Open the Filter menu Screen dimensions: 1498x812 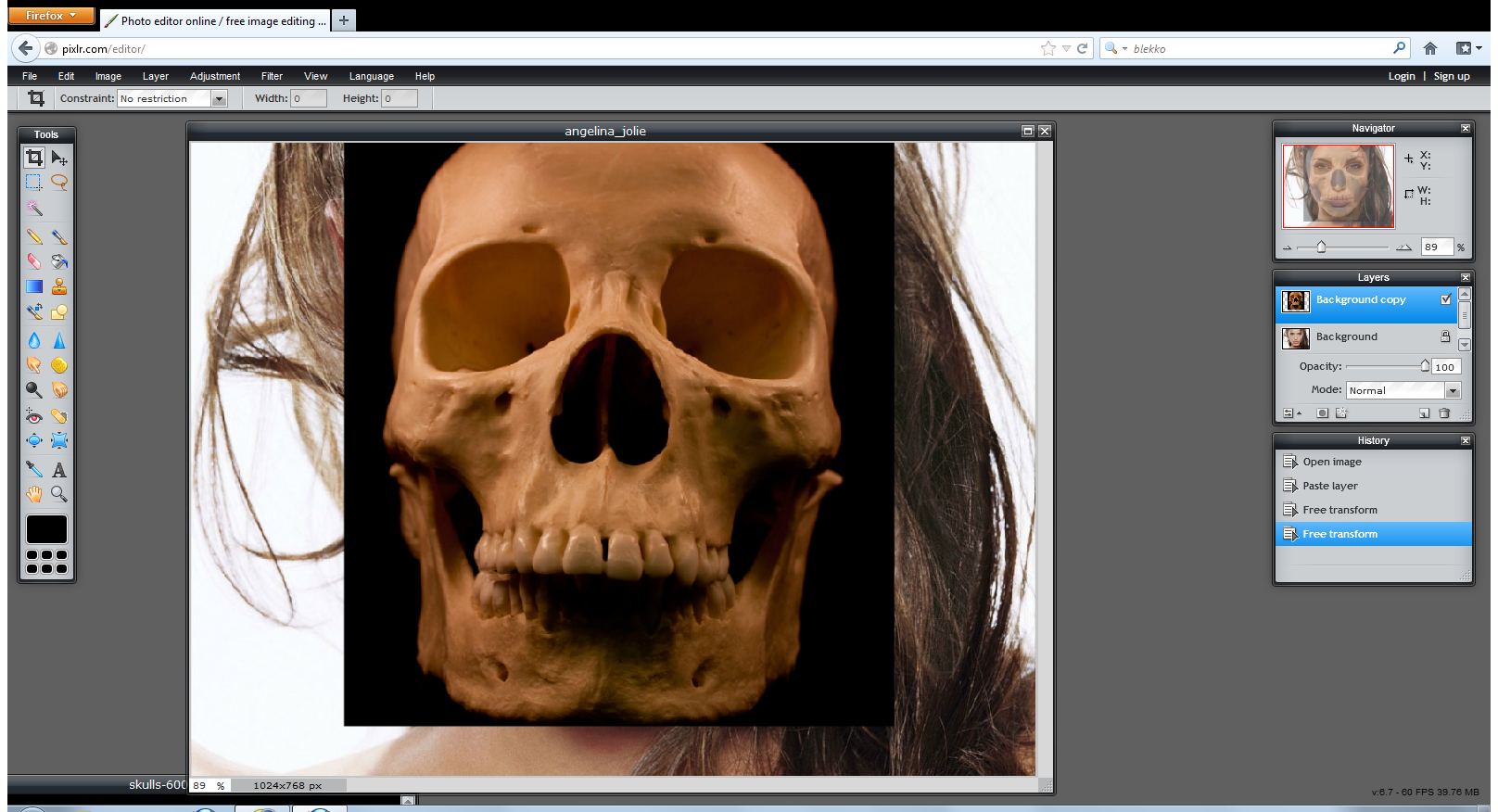pyautogui.click(x=272, y=76)
